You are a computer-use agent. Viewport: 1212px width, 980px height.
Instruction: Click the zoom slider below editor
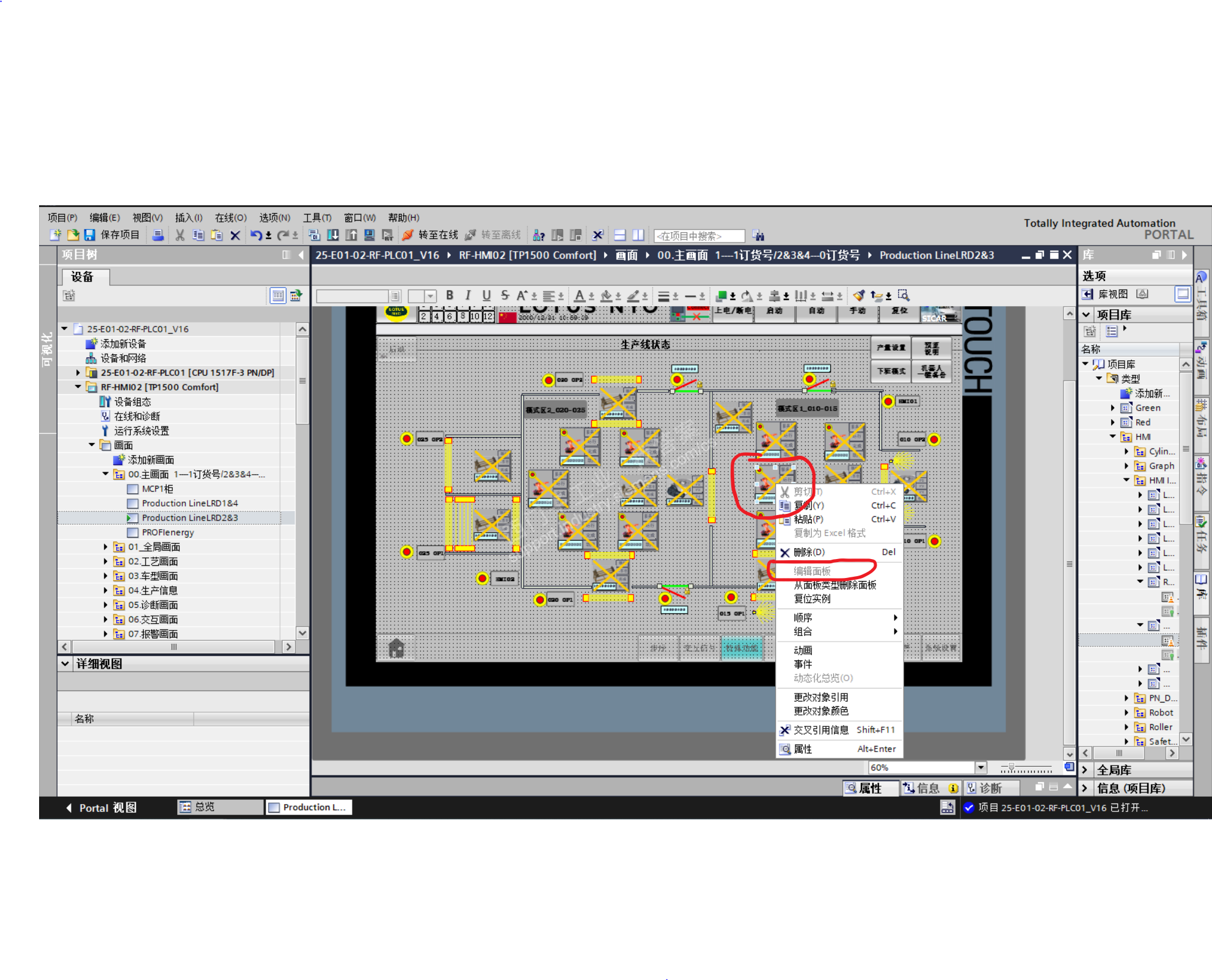(1012, 768)
